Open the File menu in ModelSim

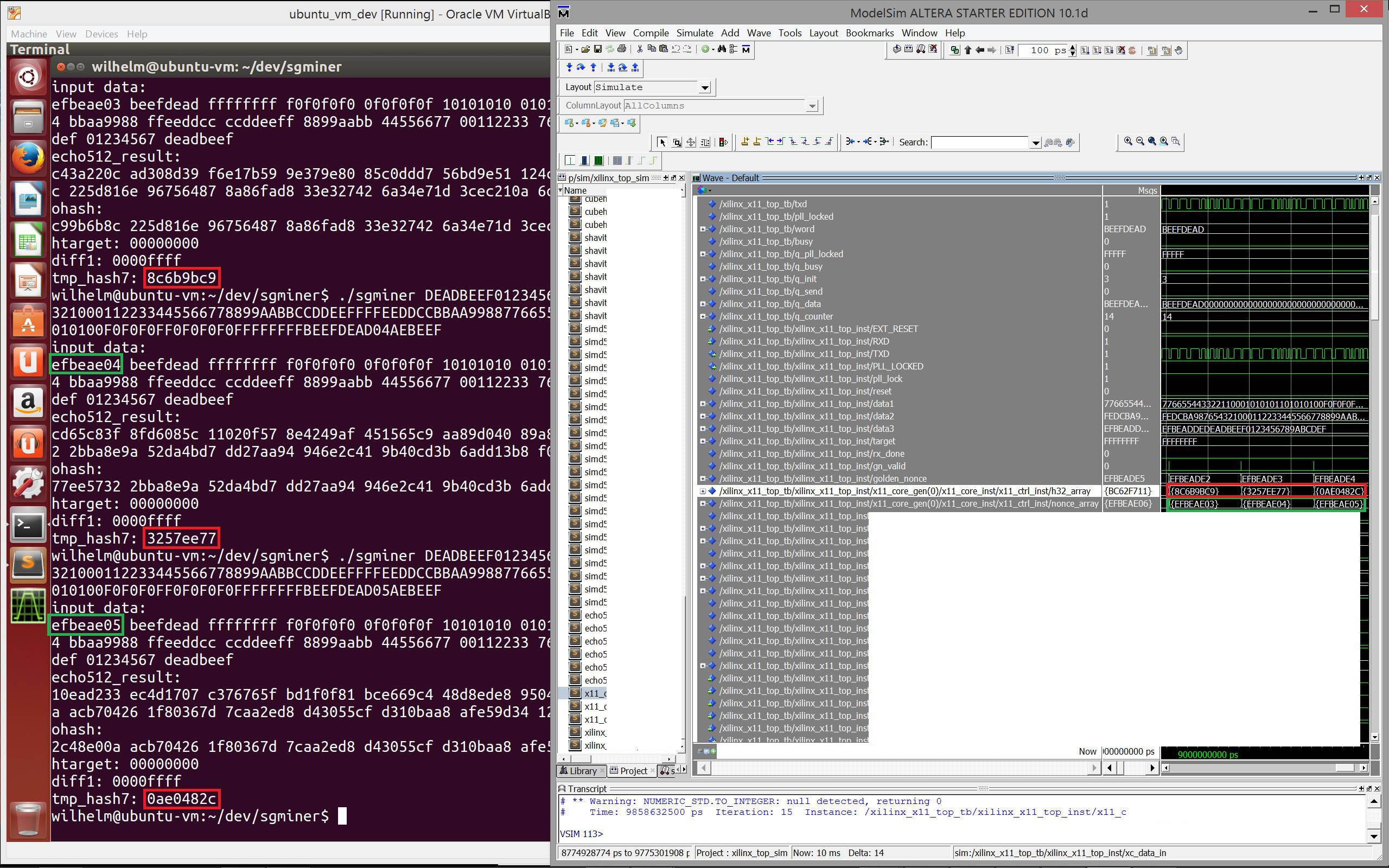(566, 33)
